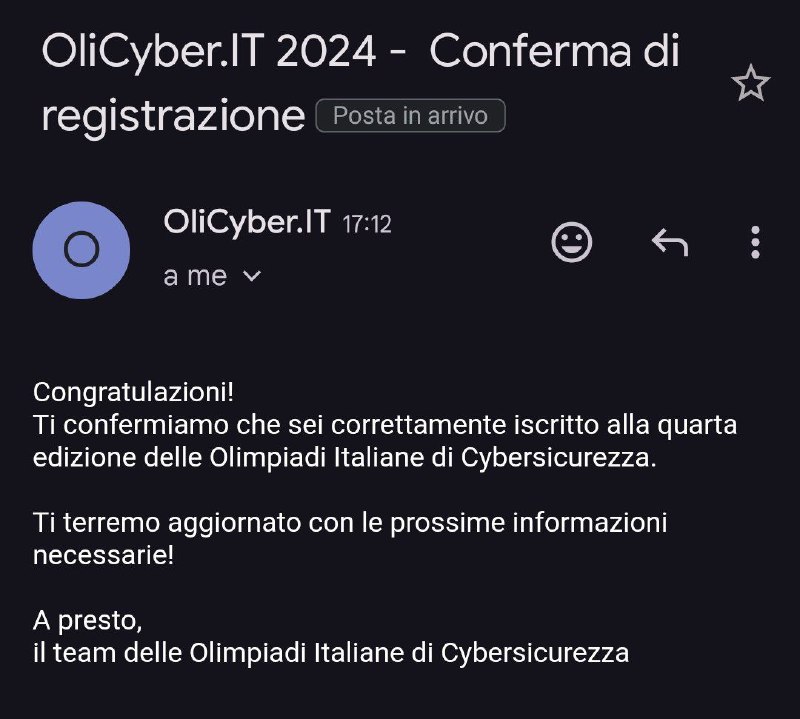Open the three-dot more options menu
Image resolution: width=800 pixels, height=719 pixels.
tap(754, 242)
